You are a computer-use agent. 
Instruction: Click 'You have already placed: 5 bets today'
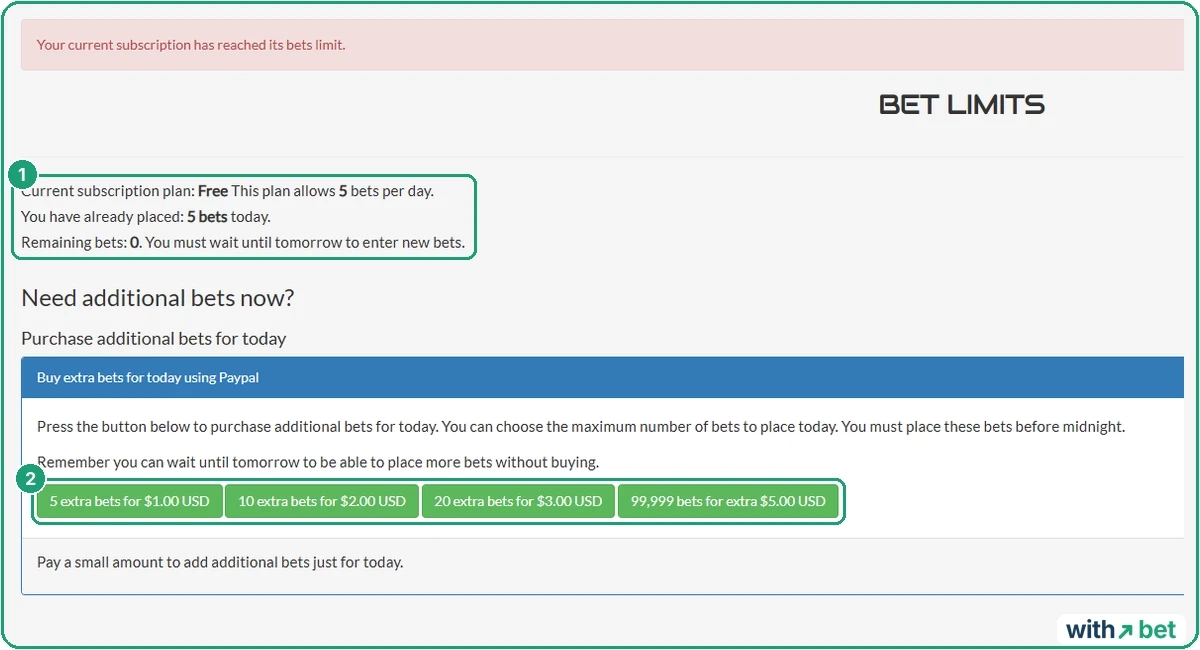pos(146,216)
